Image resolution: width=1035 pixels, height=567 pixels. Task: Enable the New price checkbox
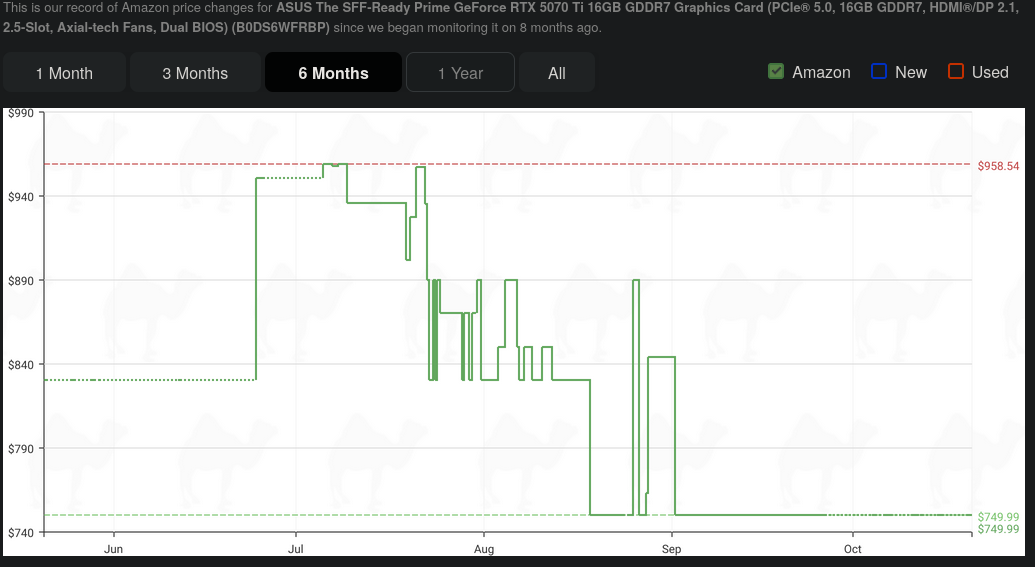point(879,71)
